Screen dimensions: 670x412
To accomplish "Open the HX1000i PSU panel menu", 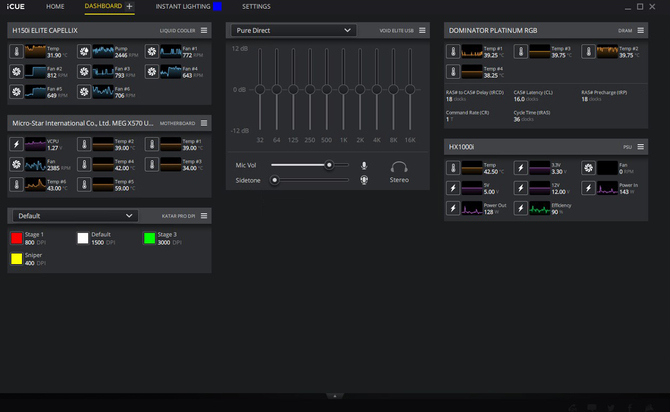I will click(641, 147).
